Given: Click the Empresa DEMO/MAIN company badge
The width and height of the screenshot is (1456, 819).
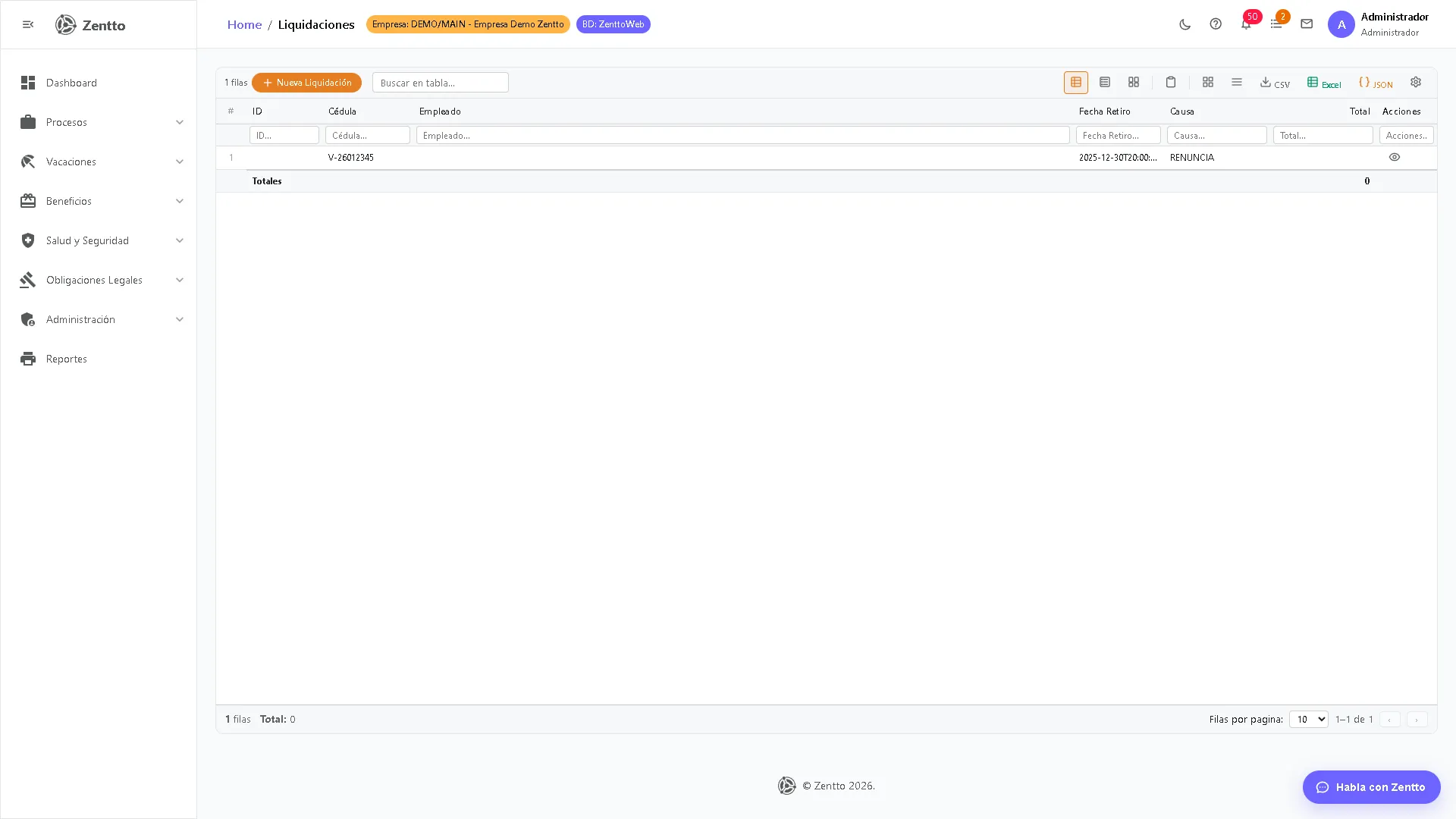Looking at the screenshot, I should point(468,24).
